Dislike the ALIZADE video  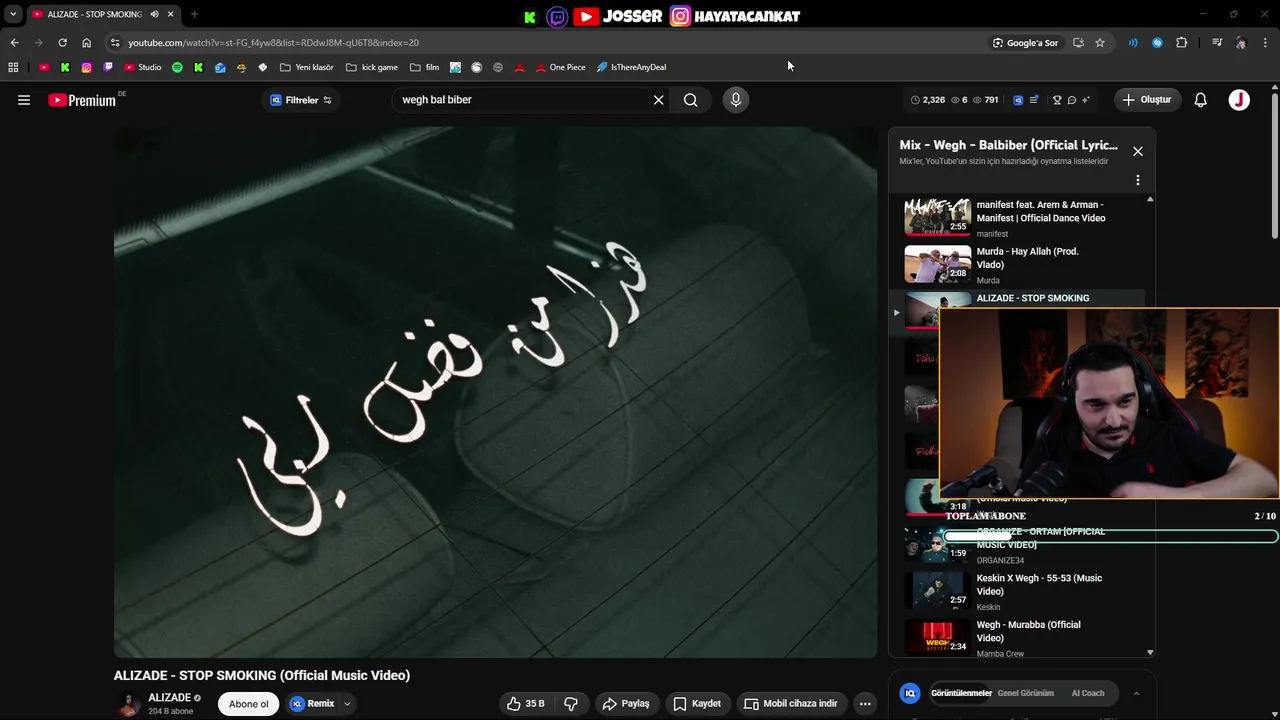click(571, 704)
